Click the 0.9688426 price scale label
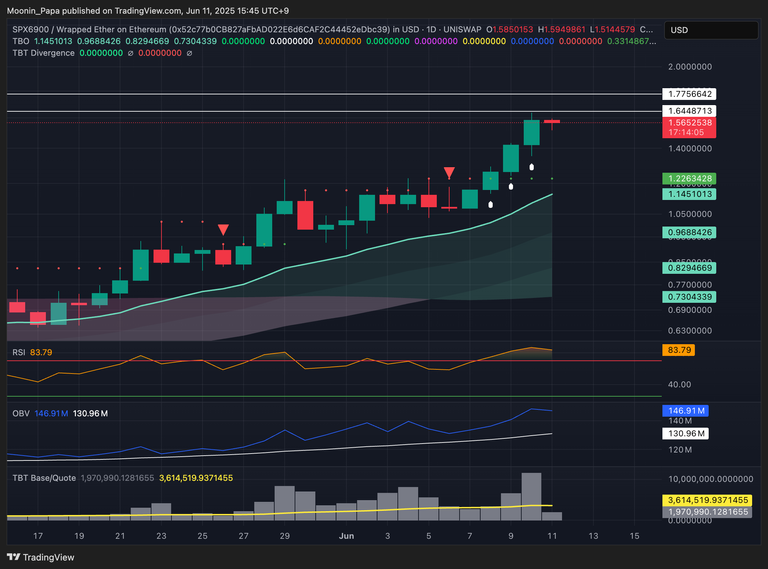 click(689, 232)
